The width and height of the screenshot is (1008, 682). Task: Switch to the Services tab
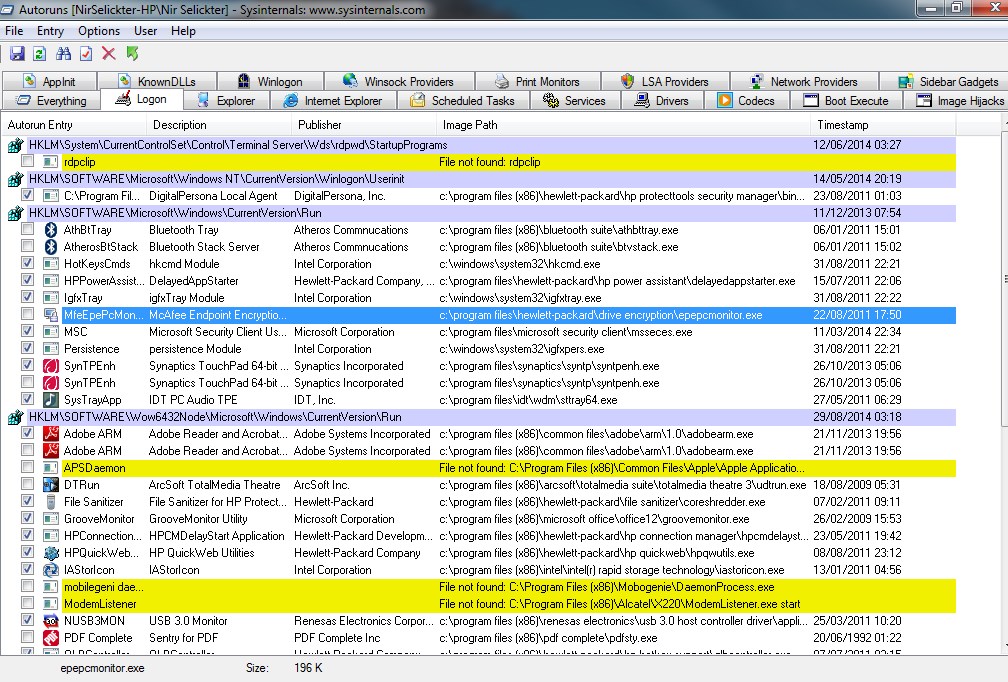tap(575, 101)
